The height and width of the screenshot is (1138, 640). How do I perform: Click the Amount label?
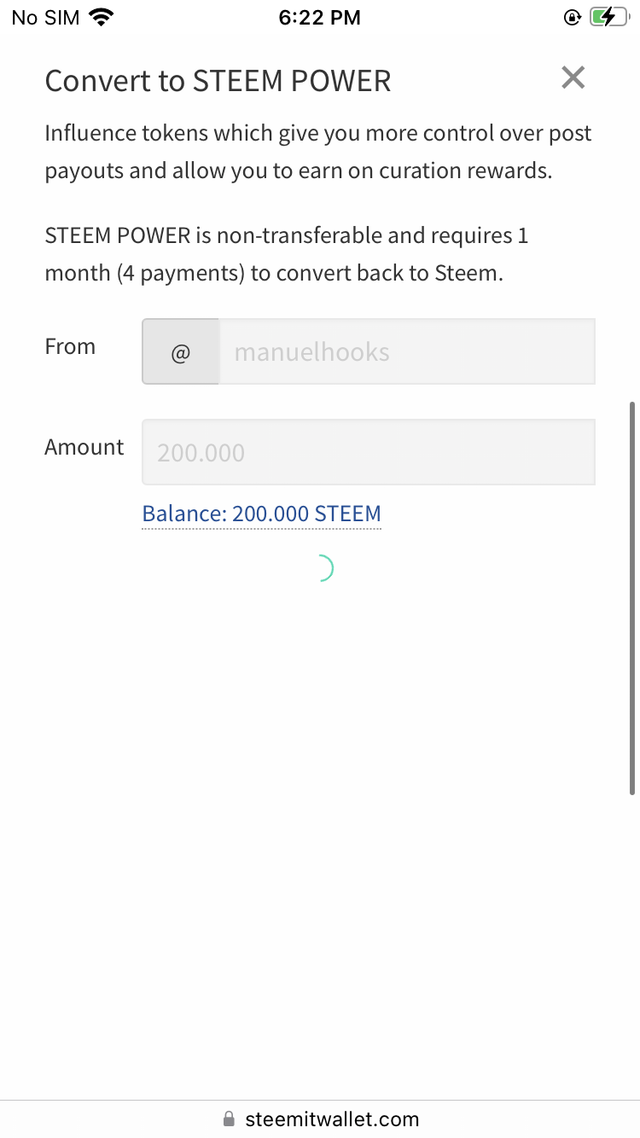(x=84, y=447)
